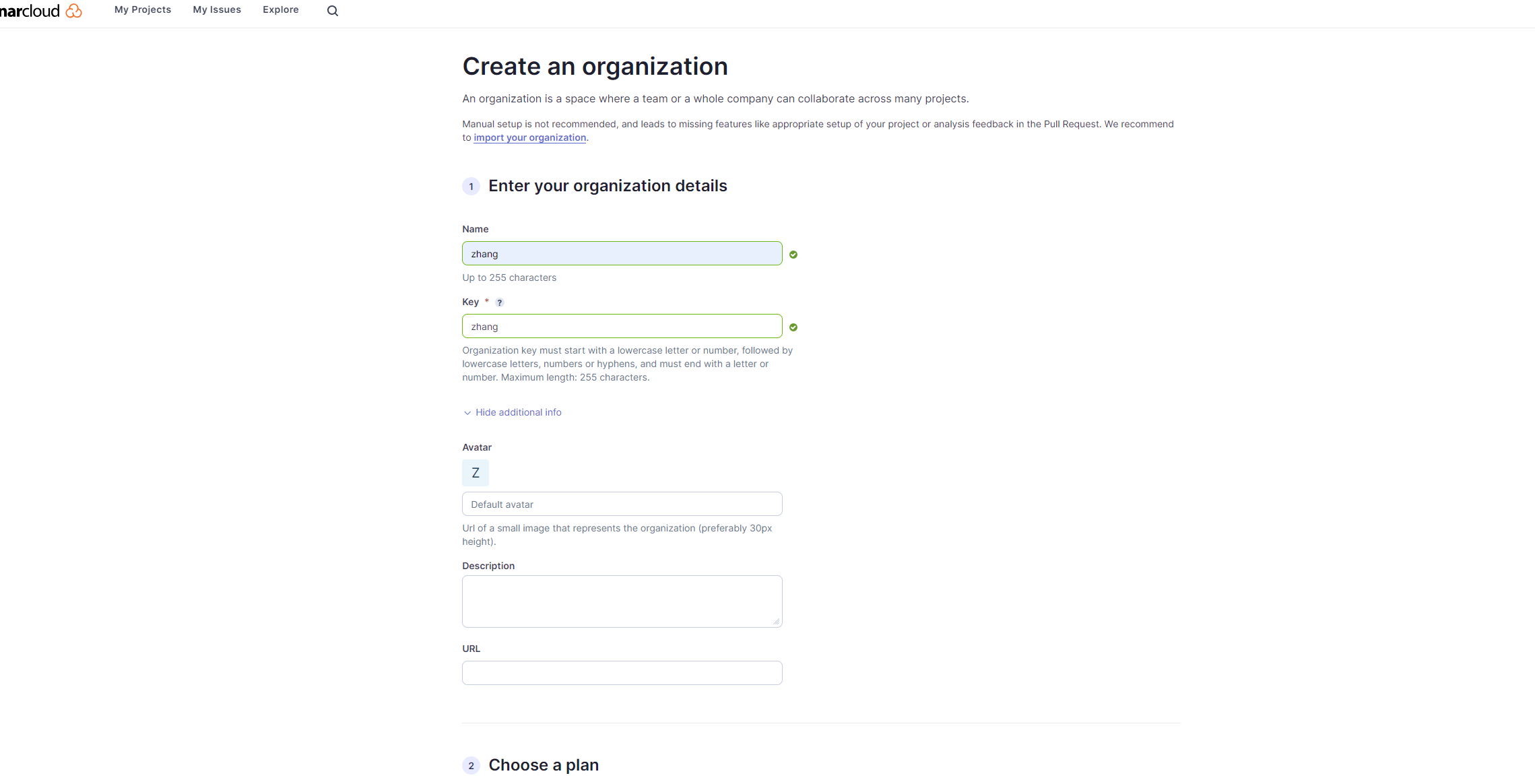This screenshot has width=1535, height=784.
Task: Go to My Issues menu item
Action: tap(217, 10)
